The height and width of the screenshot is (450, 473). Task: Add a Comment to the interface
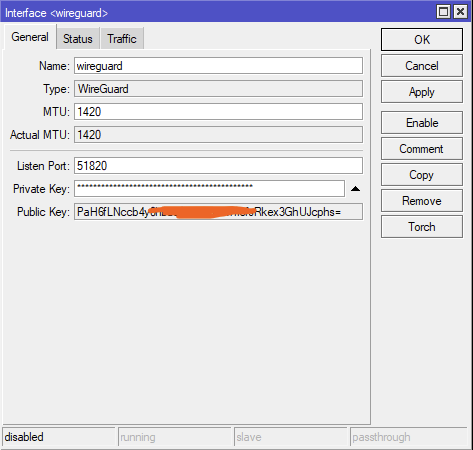pyautogui.click(x=422, y=149)
